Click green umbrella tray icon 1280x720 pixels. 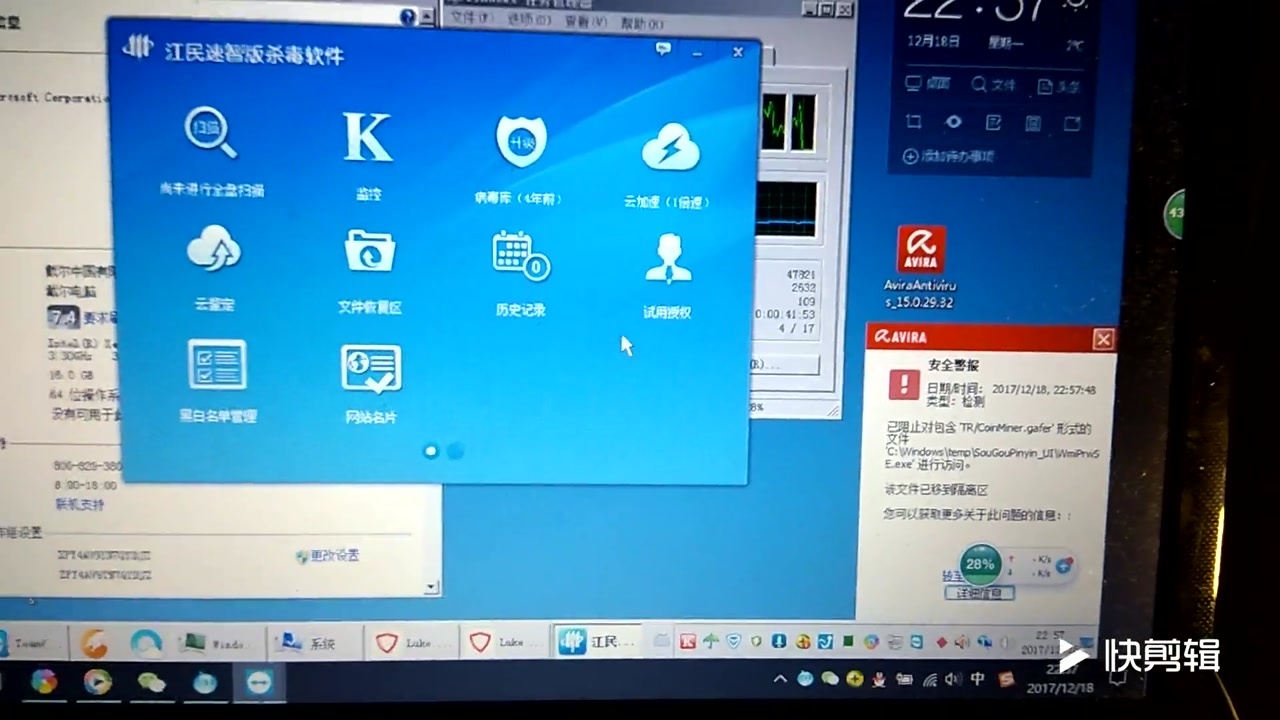coord(711,641)
